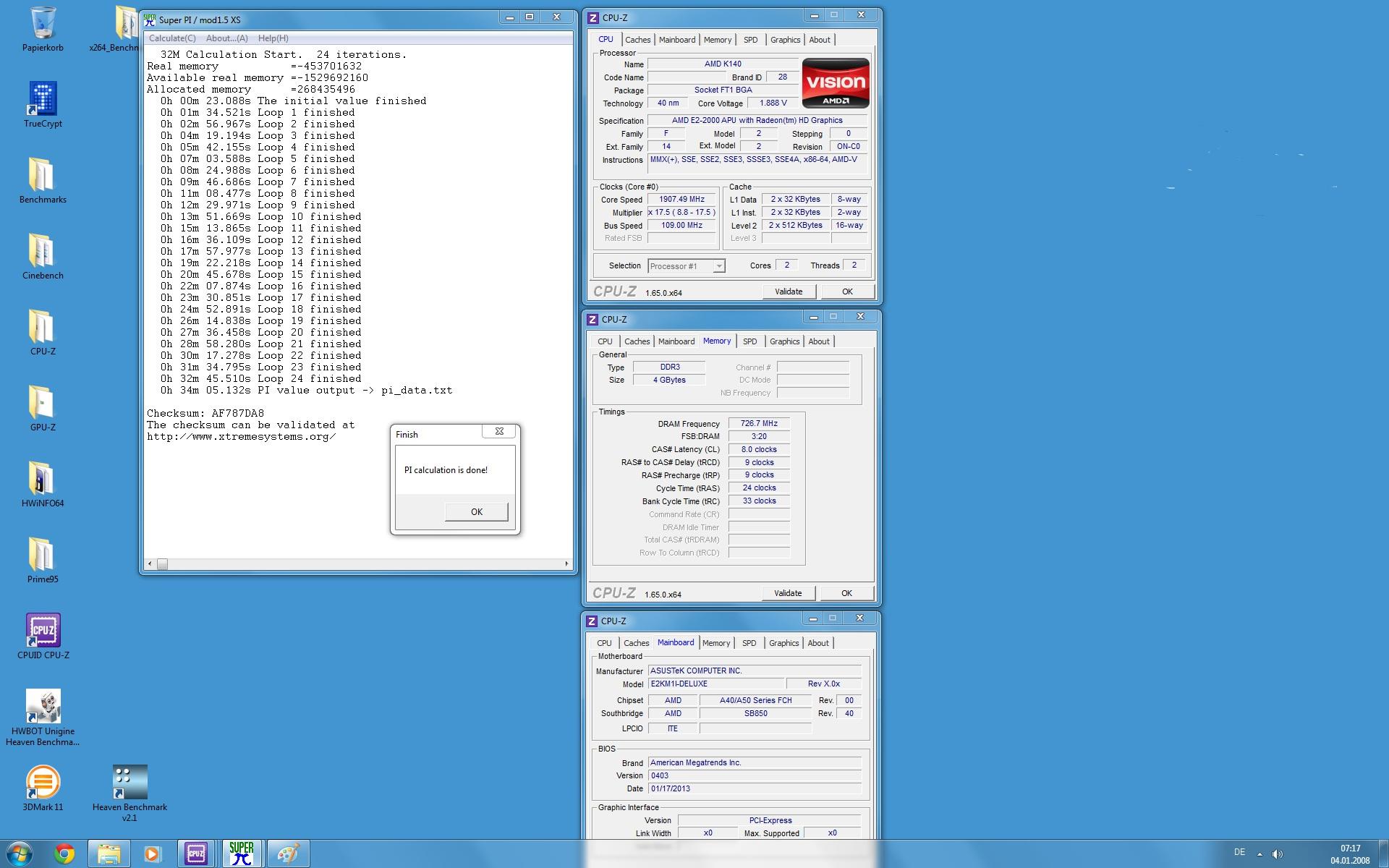
Task: Open Windows Media Player taskbar icon
Action: click(x=153, y=854)
